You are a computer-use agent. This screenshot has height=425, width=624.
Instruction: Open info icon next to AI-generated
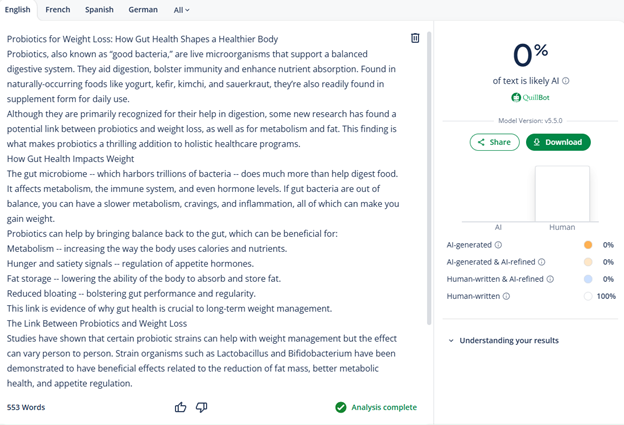[498, 245]
